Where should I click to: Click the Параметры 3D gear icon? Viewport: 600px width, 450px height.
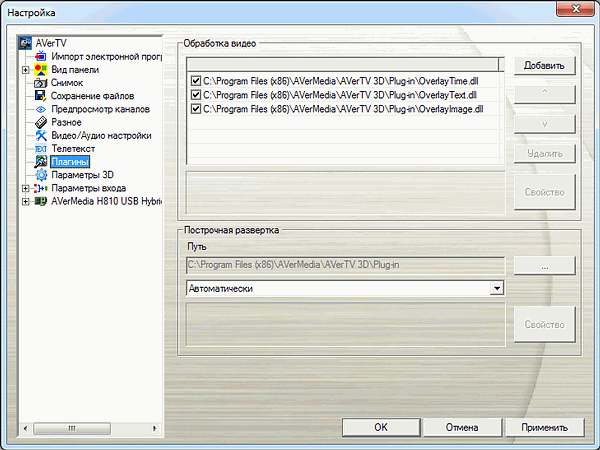coord(41,175)
